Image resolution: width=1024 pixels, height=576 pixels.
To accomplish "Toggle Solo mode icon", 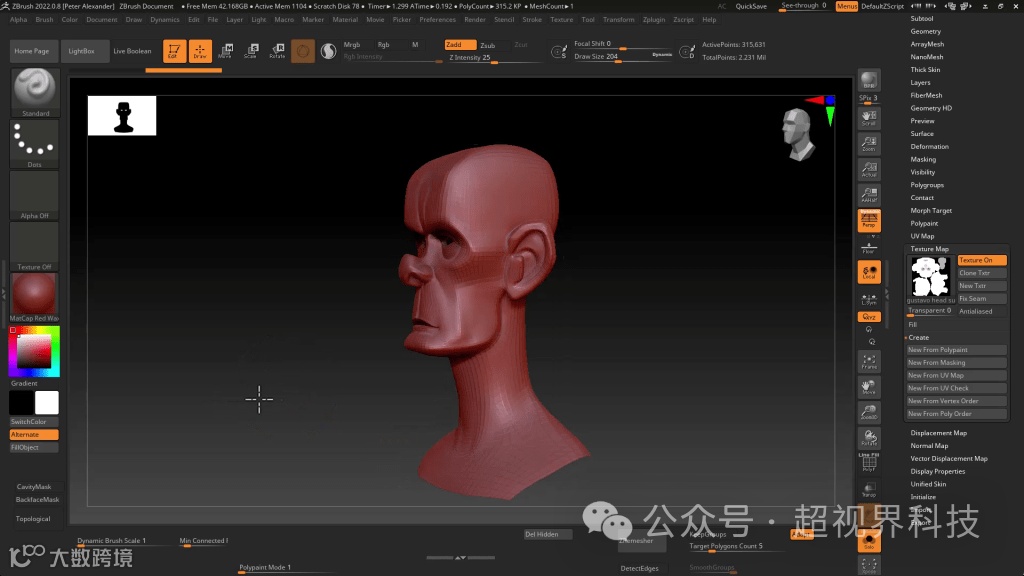I will 869,541.
